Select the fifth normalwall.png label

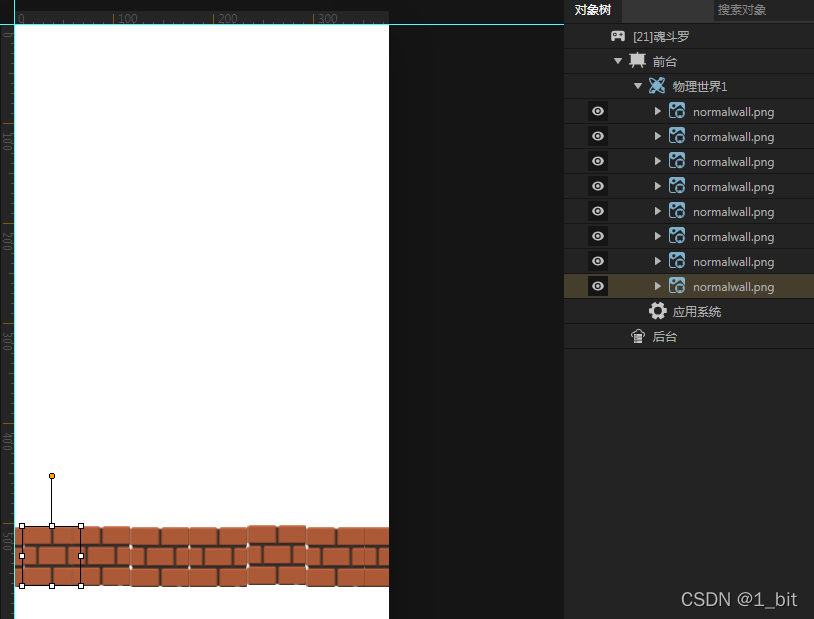pos(734,212)
